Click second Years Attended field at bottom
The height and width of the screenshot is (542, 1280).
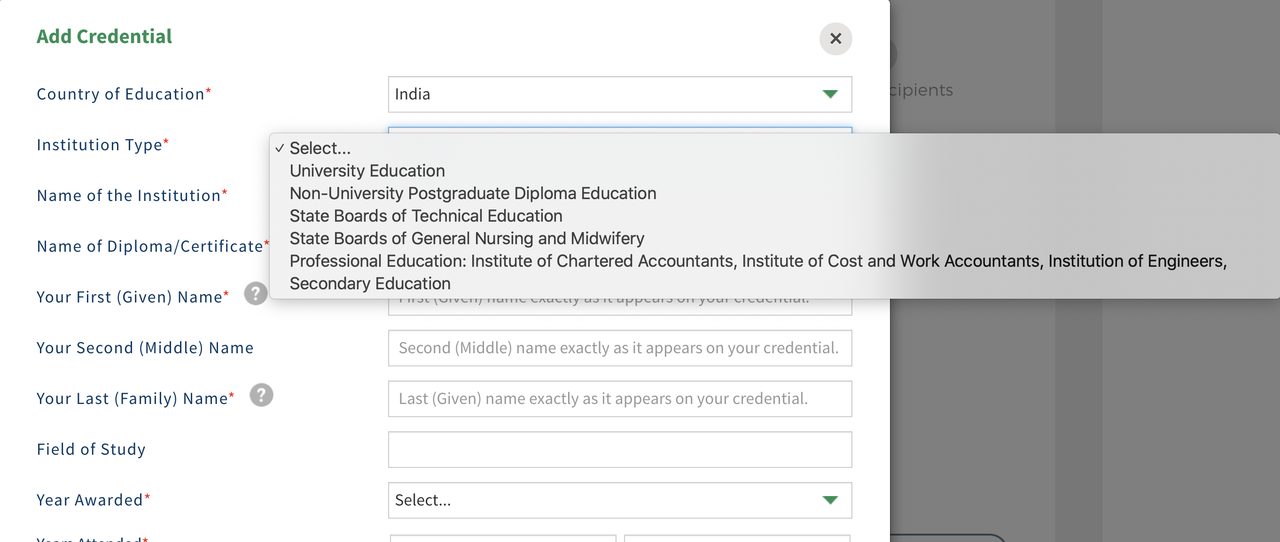coord(738,538)
